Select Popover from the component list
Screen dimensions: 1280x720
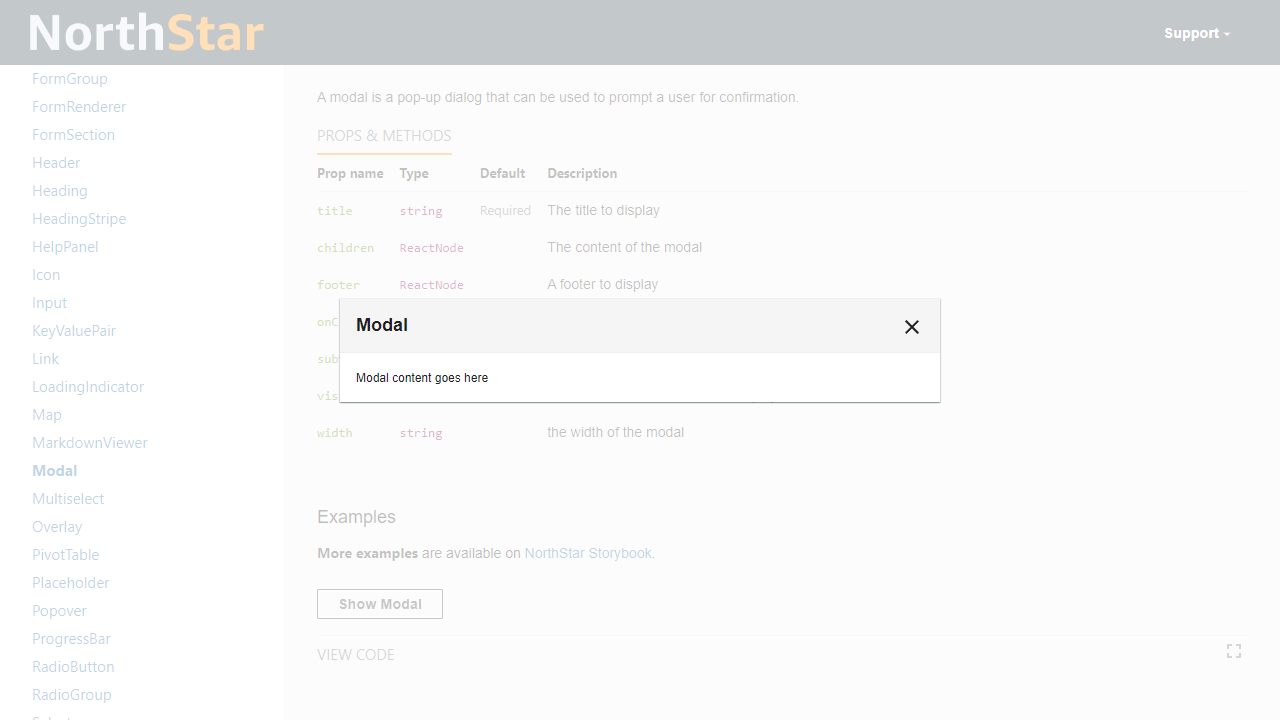pos(59,611)
